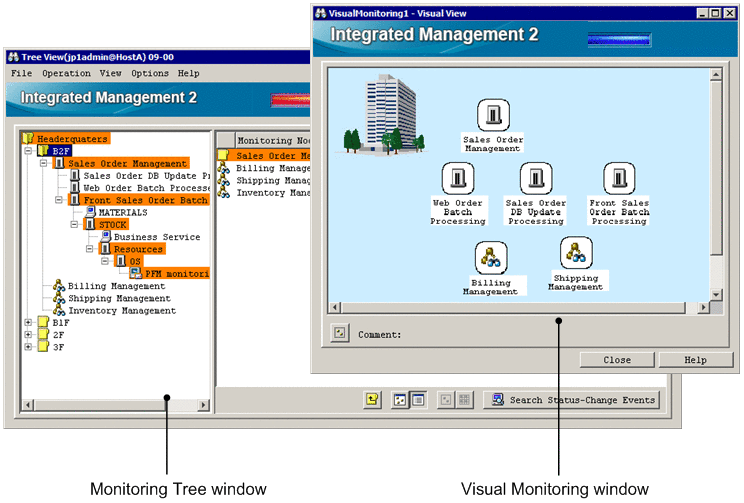The height and width of the screenshot is (503, 744).
Task: Click the Shipping Management icon in the map
Action: tap(575, 252)
